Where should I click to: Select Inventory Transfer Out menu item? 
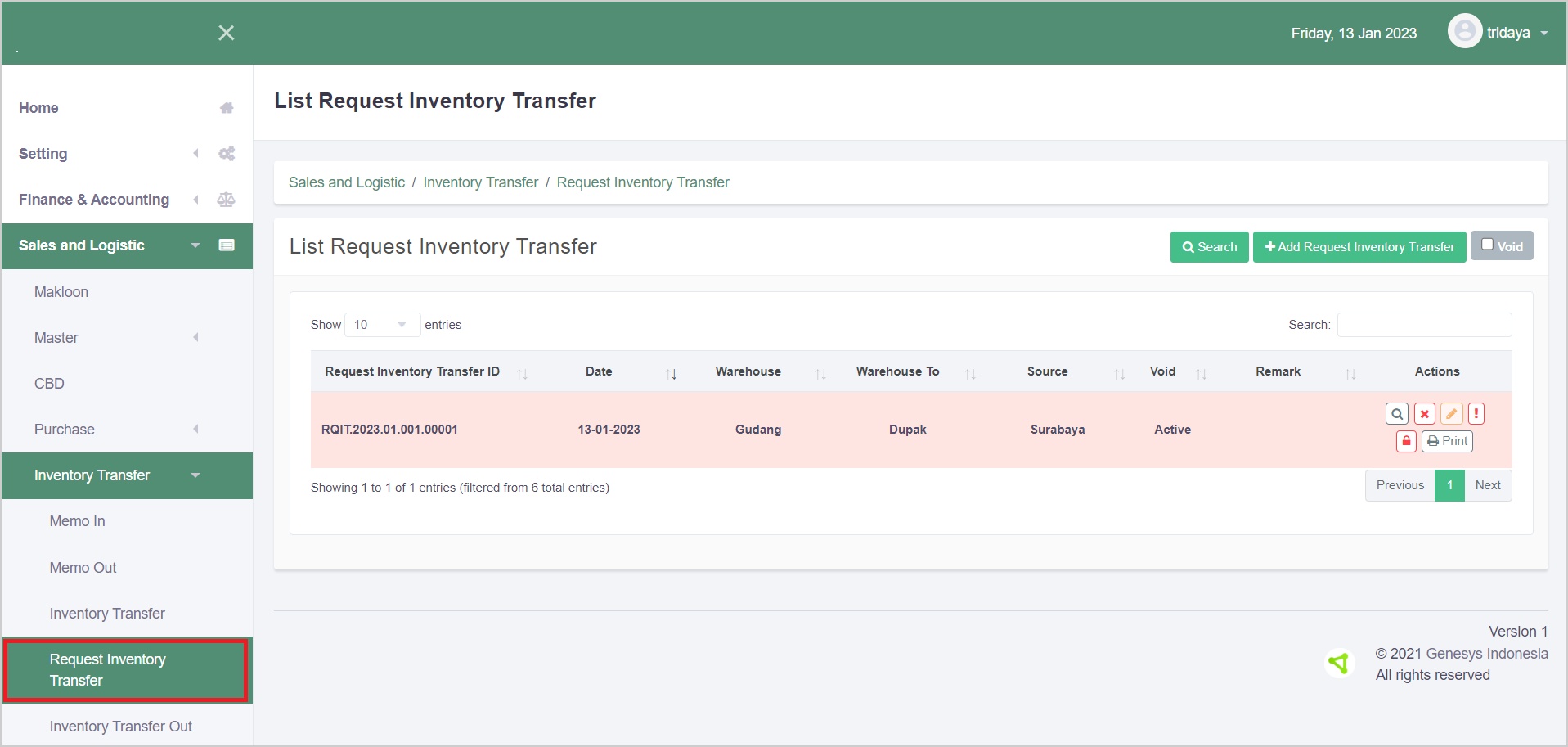(120, 726)
